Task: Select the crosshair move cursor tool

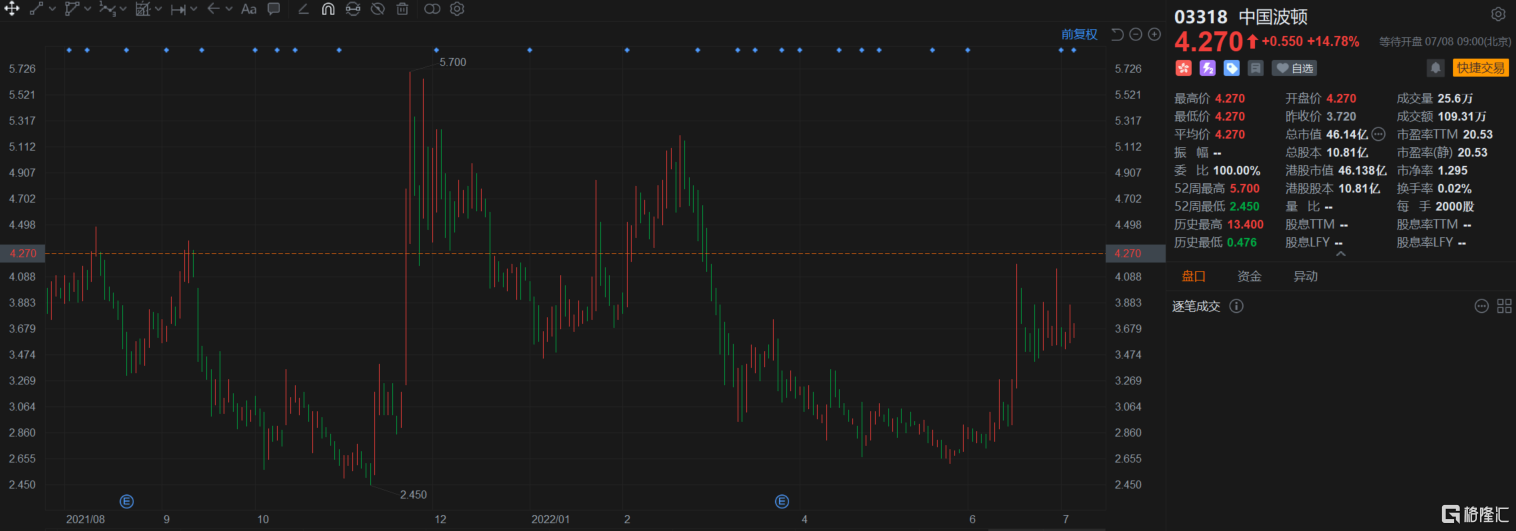Action: point(12,9)
